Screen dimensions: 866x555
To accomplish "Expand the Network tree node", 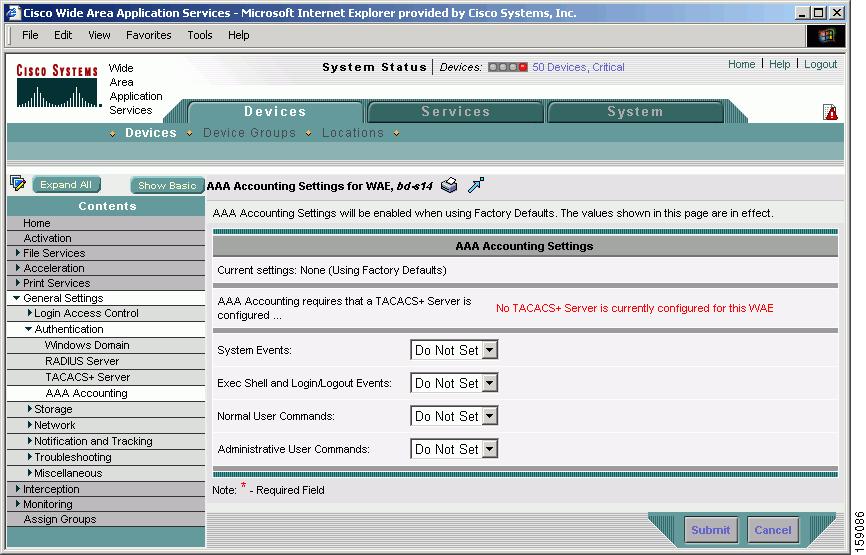I will pos(30,425).
